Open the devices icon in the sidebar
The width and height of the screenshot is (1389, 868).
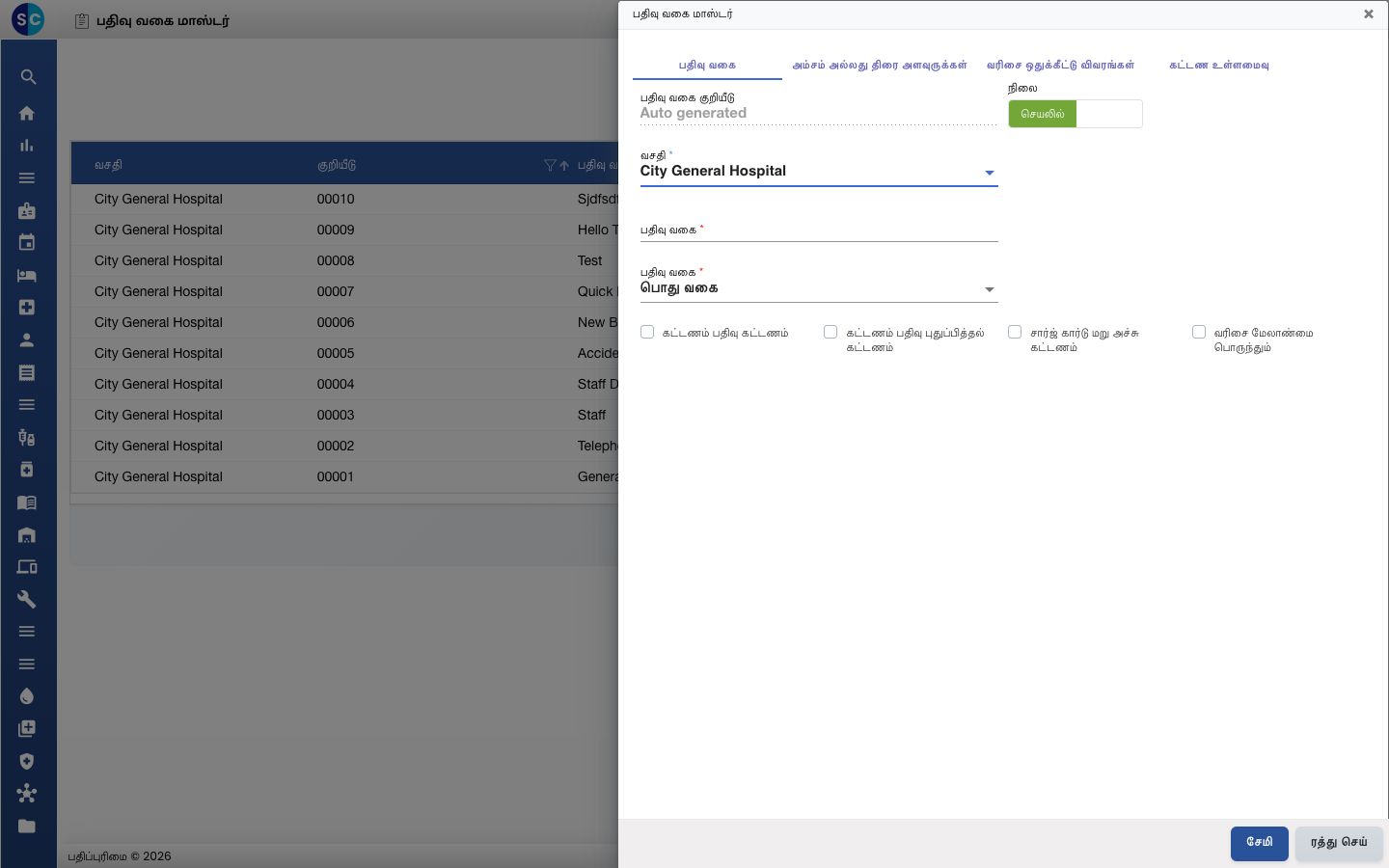(x=27, y=567)
